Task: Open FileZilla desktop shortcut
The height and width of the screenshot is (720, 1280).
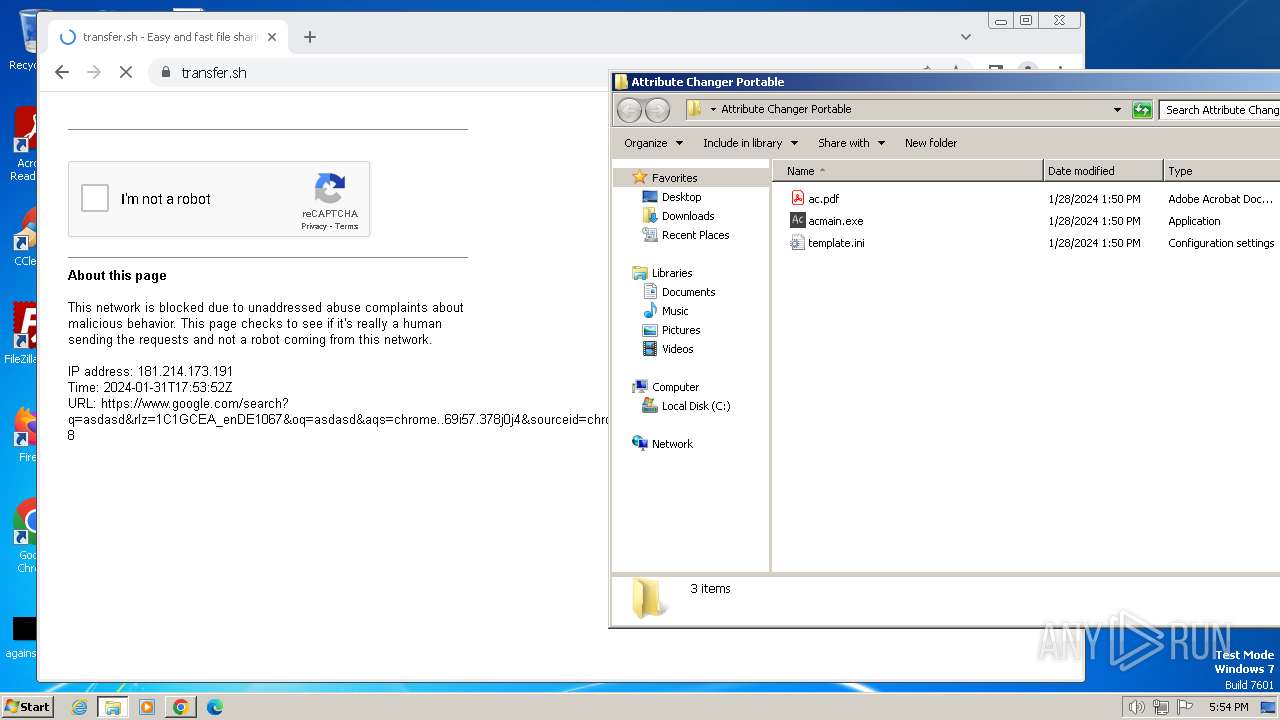Action: 22,334
